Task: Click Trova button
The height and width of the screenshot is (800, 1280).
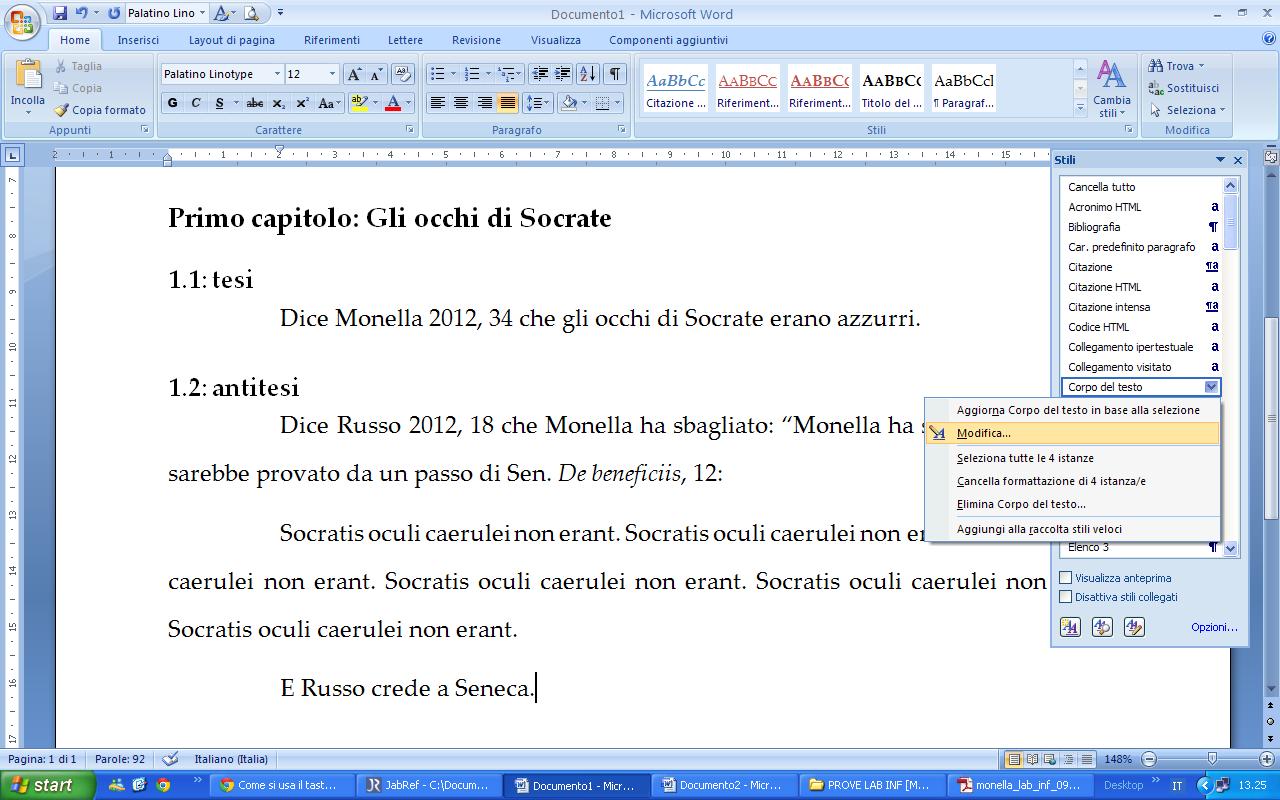Action: click(x=1177, y=66)
